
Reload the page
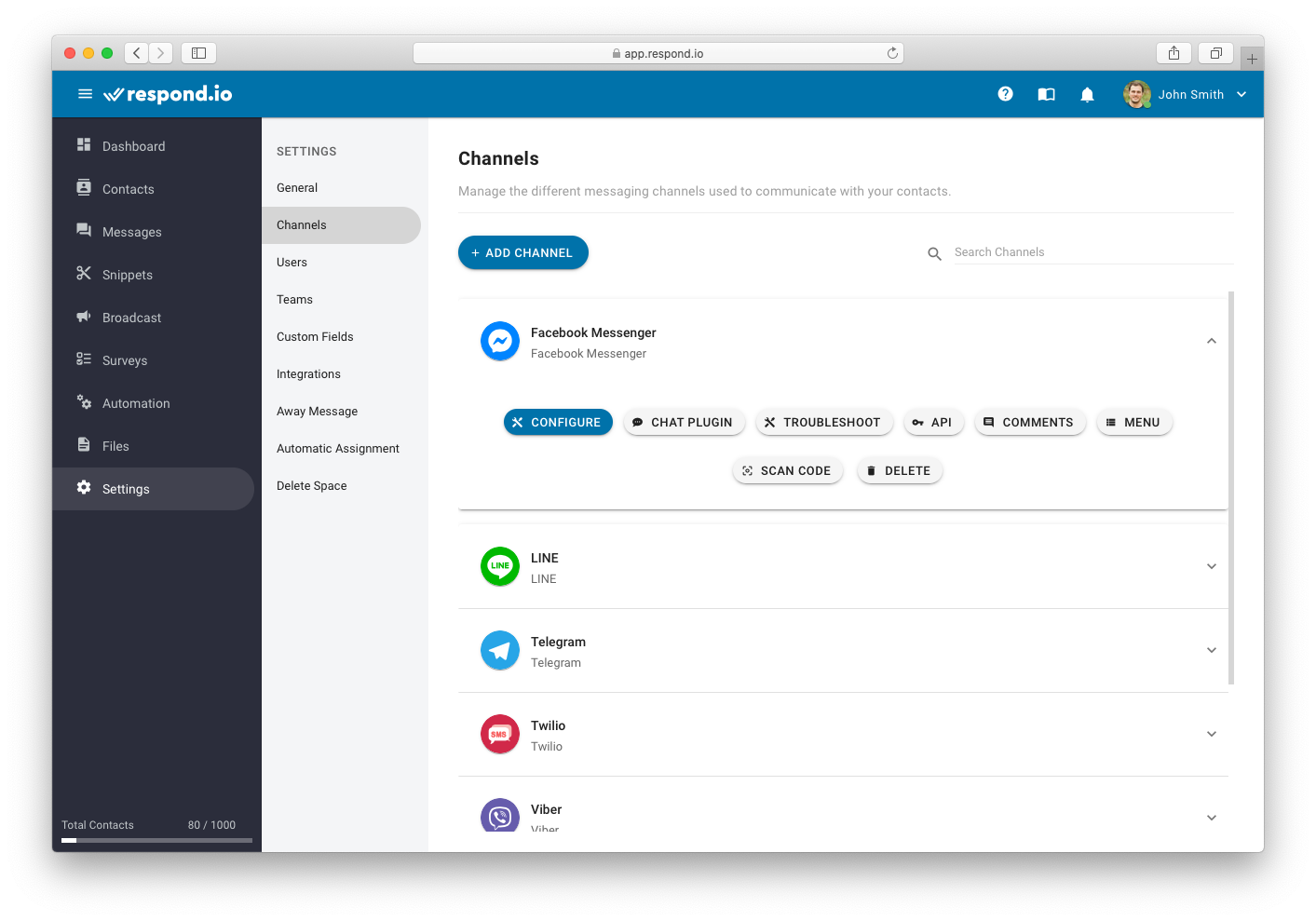pos(892,53)
